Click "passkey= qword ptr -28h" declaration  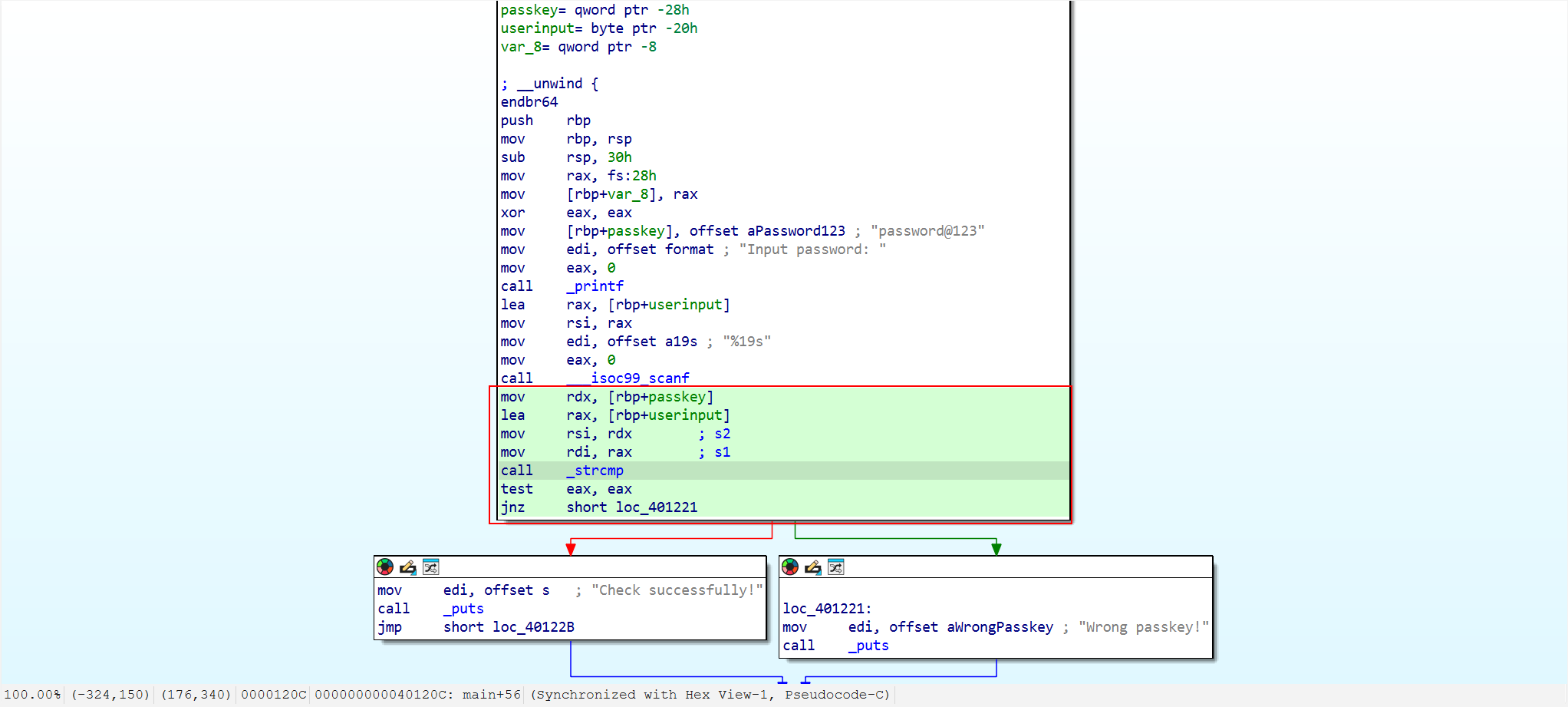click(x=595, y=10)
